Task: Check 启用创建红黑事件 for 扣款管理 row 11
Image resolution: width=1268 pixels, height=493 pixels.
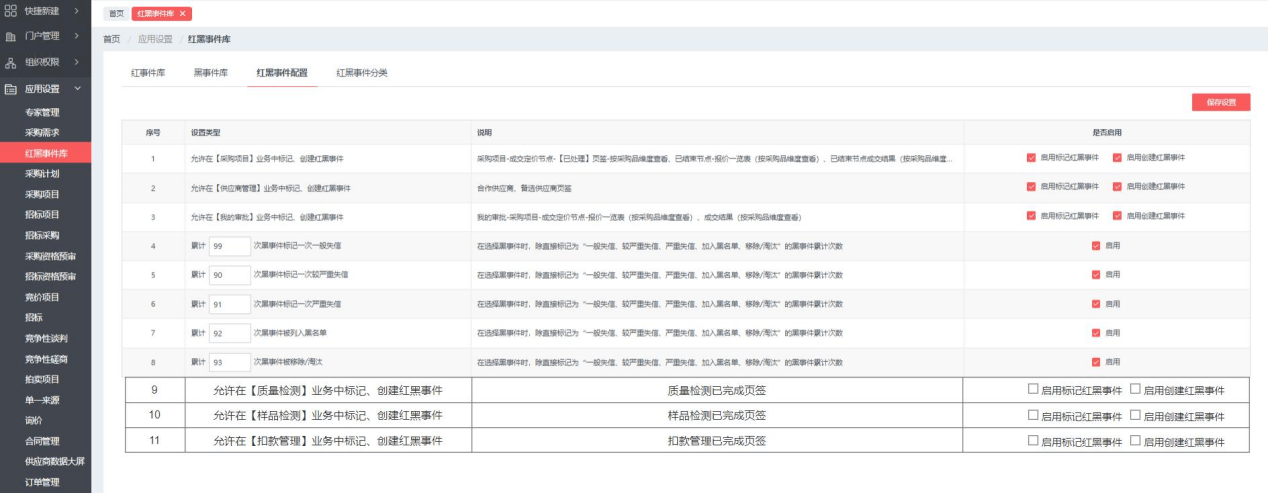Action: point(1135,440)
